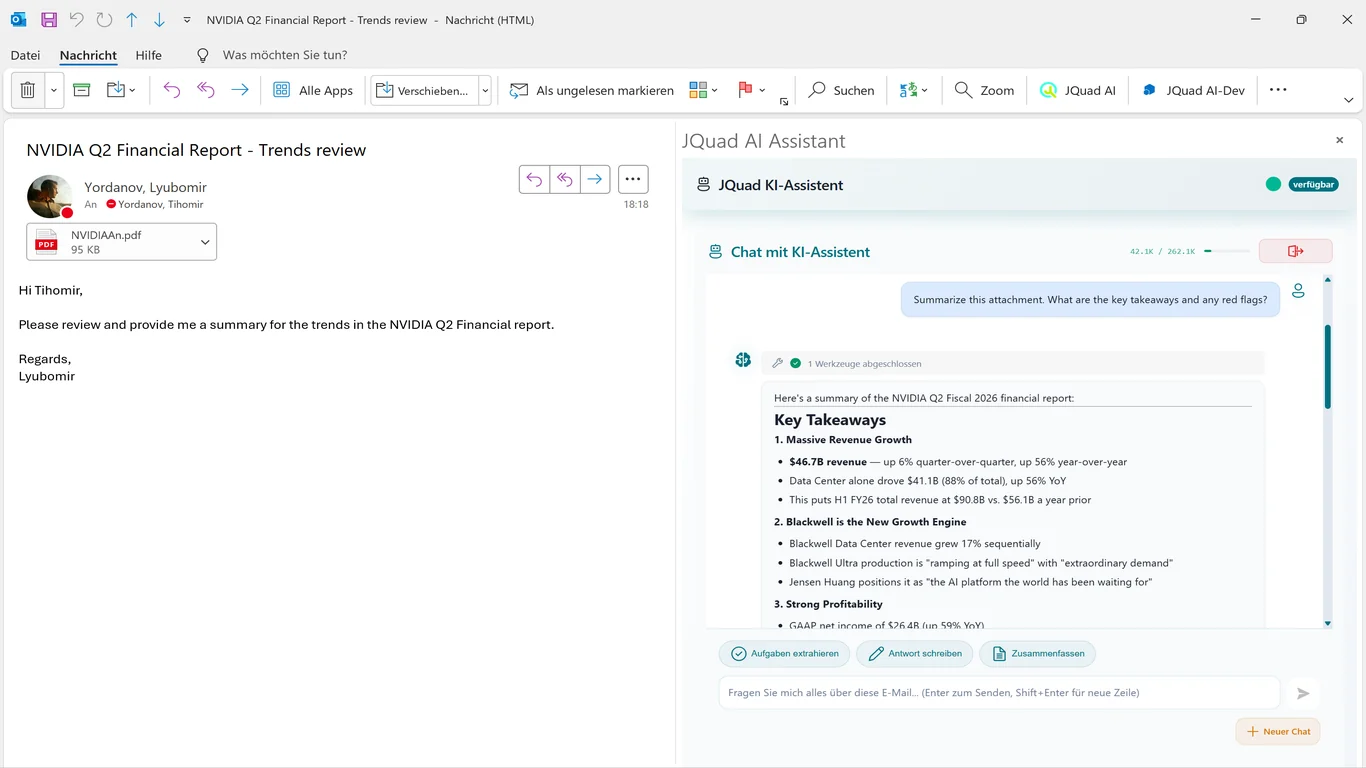This screenshot has height=768, width=1366.
Task: Click the verfügbar status badge
Action: pyautogui.click(x=1313, y=184)
